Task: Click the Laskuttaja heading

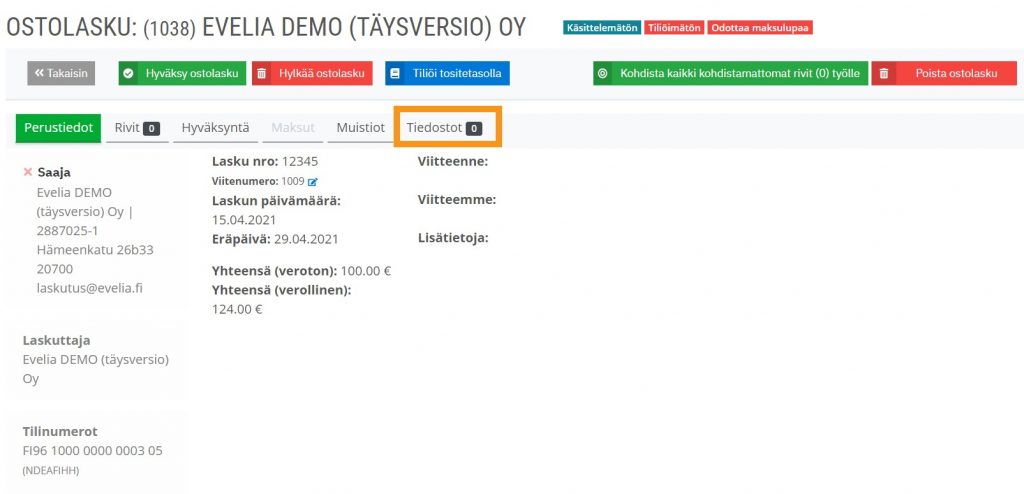Action: click(57, 340)
